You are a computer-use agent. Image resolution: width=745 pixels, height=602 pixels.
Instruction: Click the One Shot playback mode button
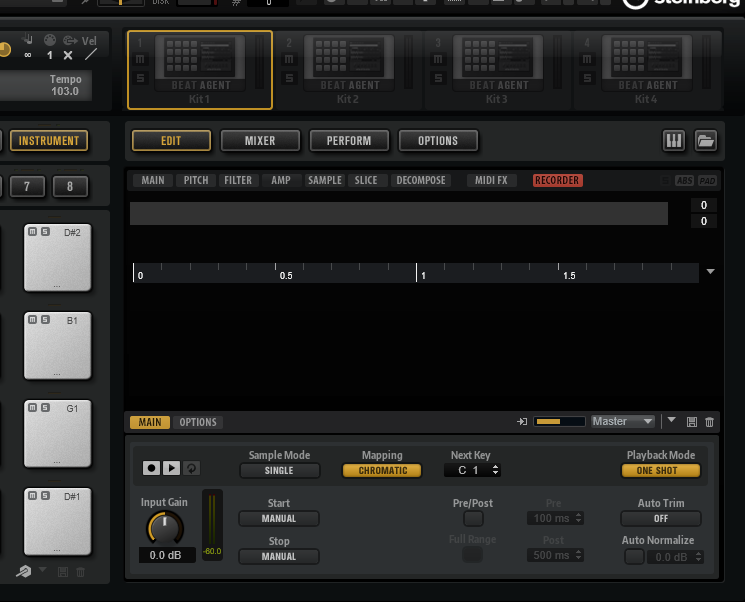point(660,471)
